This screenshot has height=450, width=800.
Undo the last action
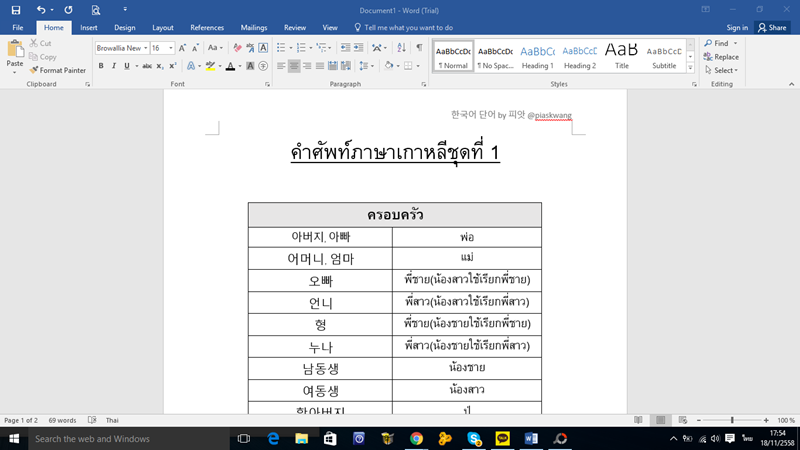pyautogui.click(x=41, y=10)
